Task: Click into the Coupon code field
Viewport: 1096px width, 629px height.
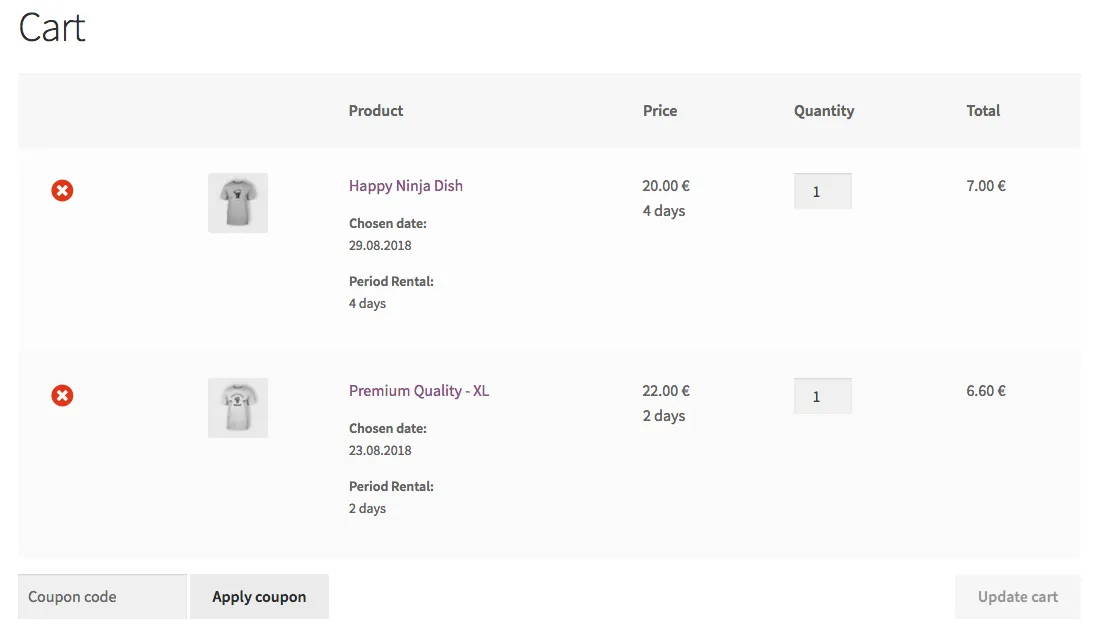Action: pos(102,597)
